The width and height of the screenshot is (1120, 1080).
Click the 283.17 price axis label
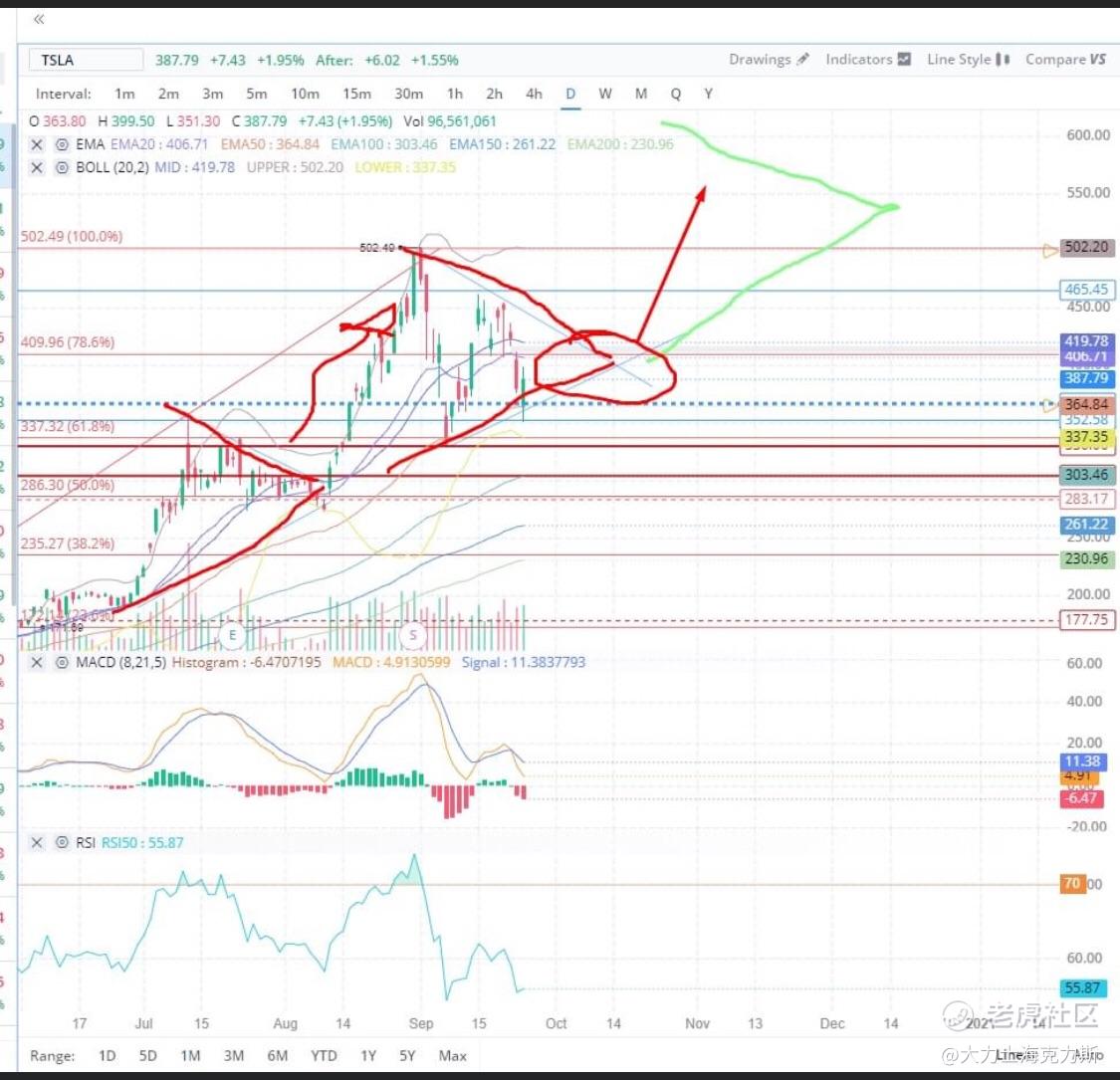[x=1086, y=499]
